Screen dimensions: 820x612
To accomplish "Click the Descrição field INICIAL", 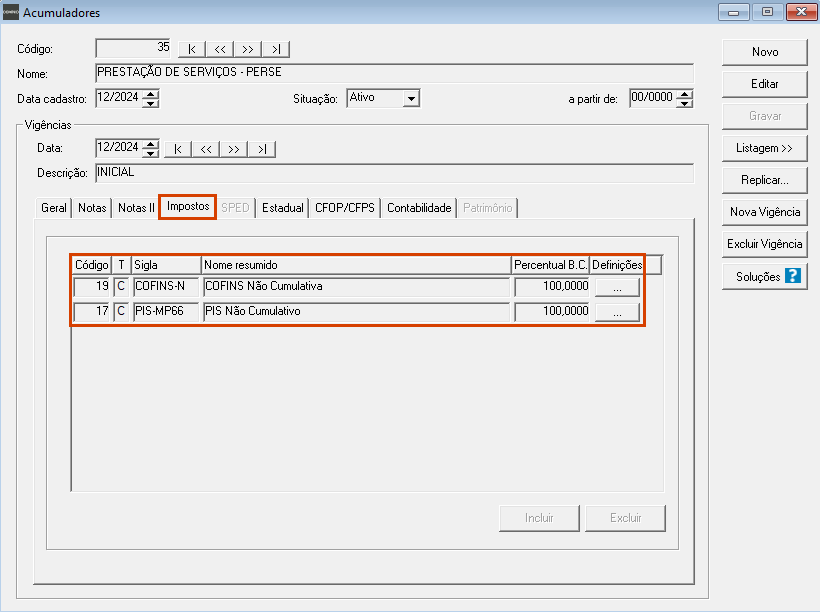I will tap(395, 173).
